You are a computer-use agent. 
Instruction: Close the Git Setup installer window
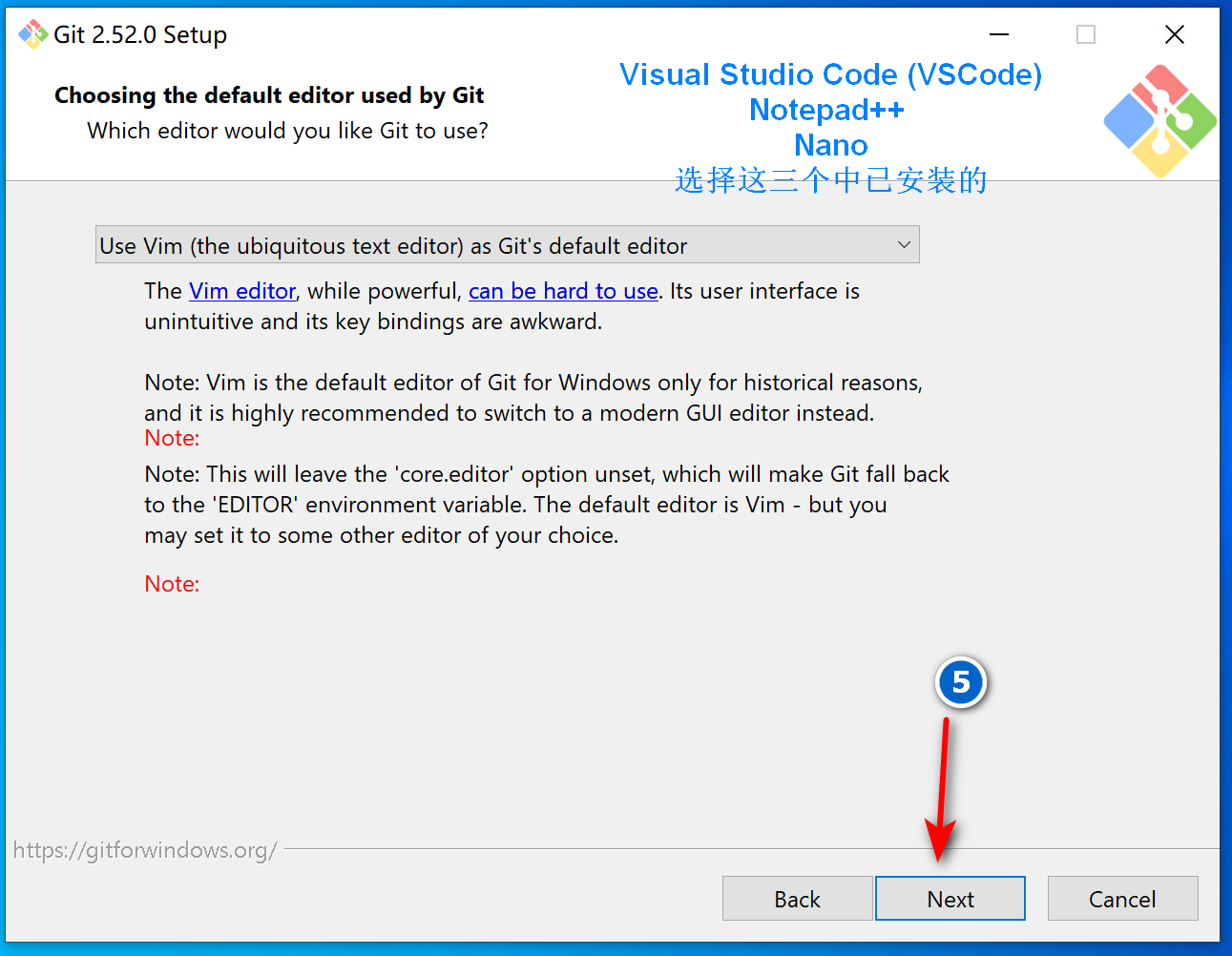click(x=1175, y=34)
